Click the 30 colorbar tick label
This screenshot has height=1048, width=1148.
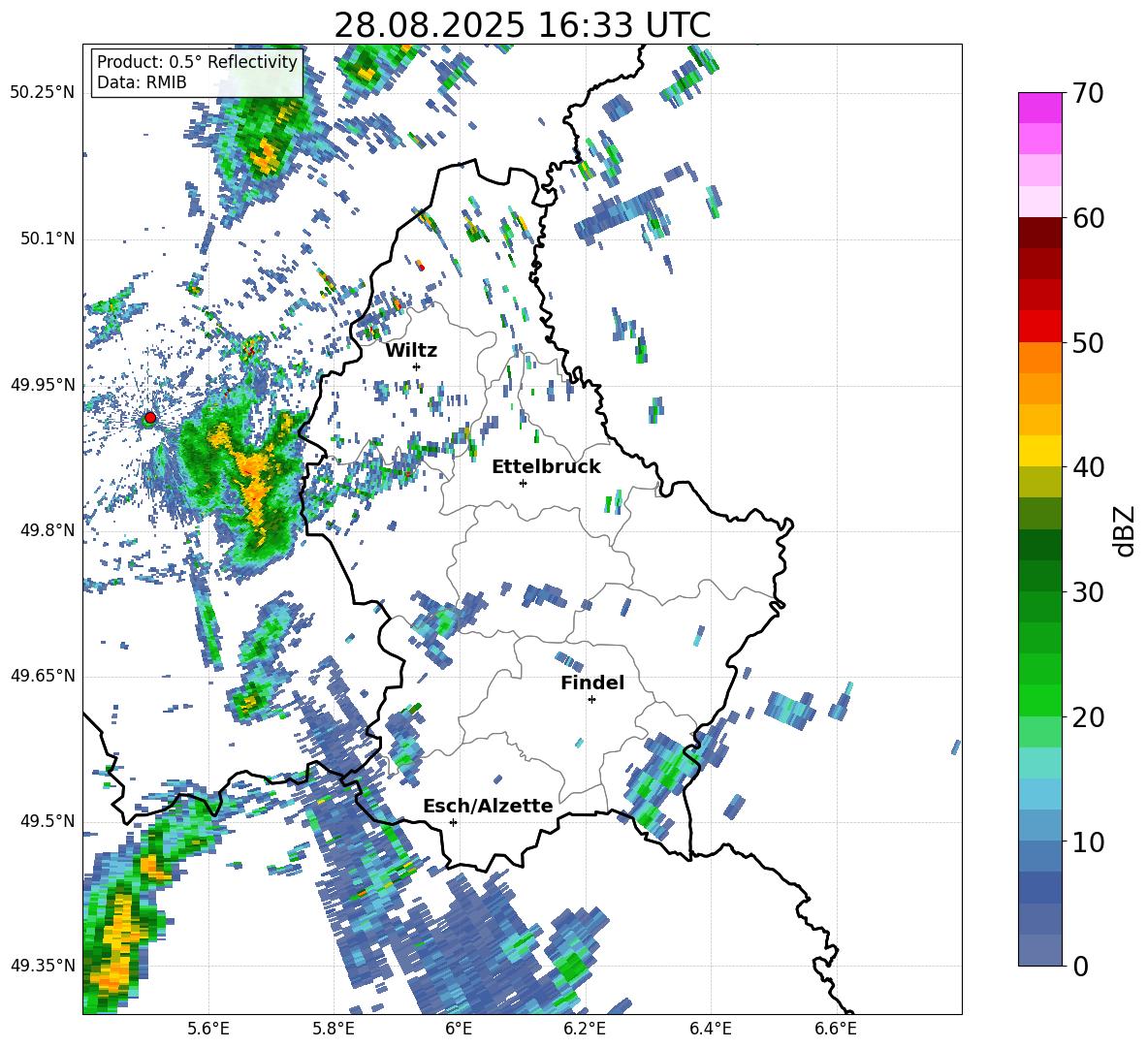(x=1088, y=592)
